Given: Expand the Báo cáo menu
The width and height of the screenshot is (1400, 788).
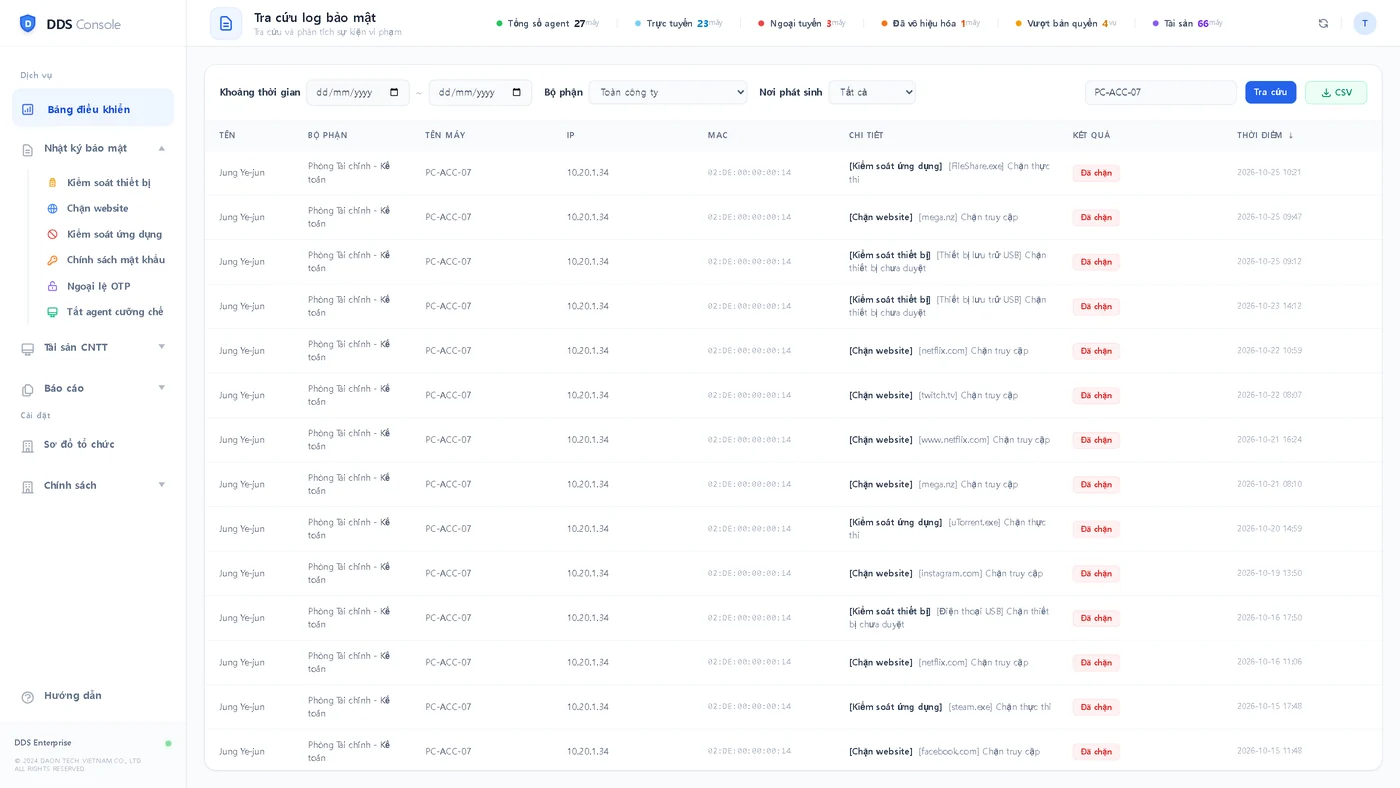Looking at the screenshot, I should [x=93, y=388].
